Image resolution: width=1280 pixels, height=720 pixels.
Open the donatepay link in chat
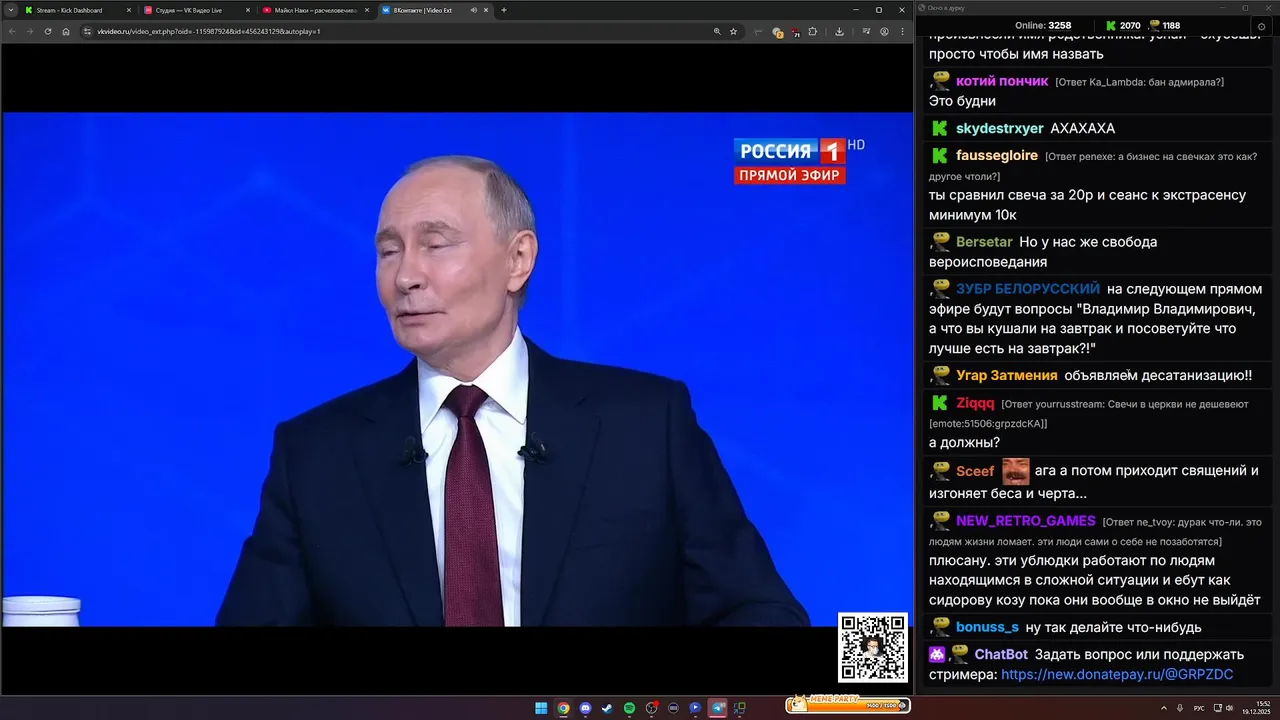[1117, 675]
